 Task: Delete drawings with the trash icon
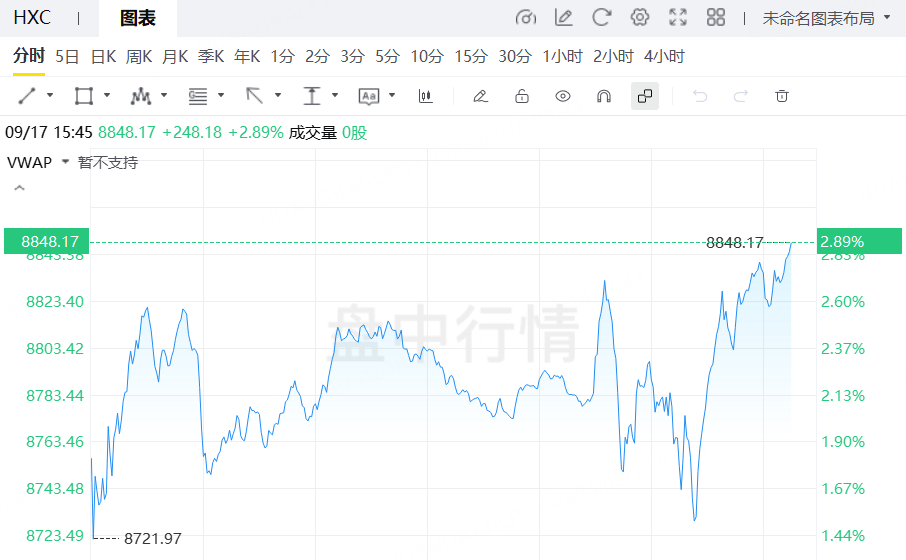(782, 96)
